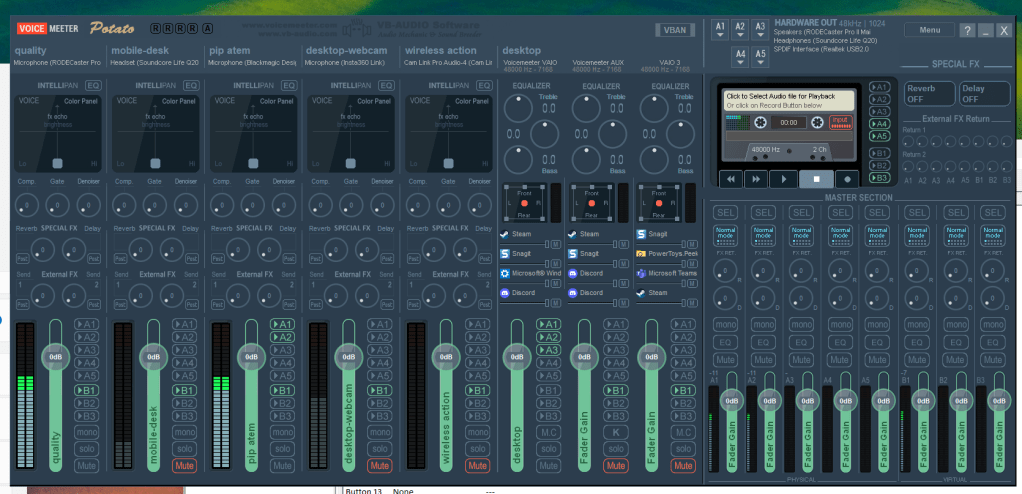Change Normal mode on the A1 master bus
This screenshot has width=1022, height=494.
tap(725, 235)
